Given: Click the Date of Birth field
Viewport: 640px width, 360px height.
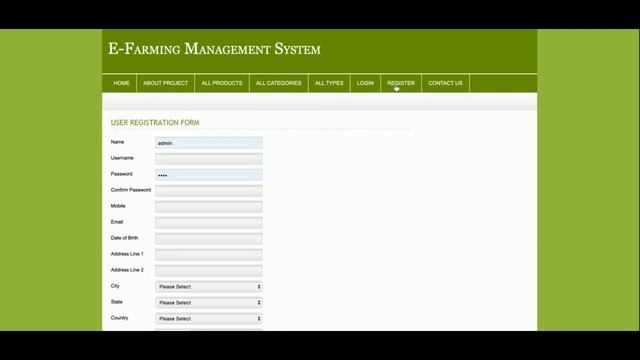Looking at the screenshot, I should coord(209,238).
